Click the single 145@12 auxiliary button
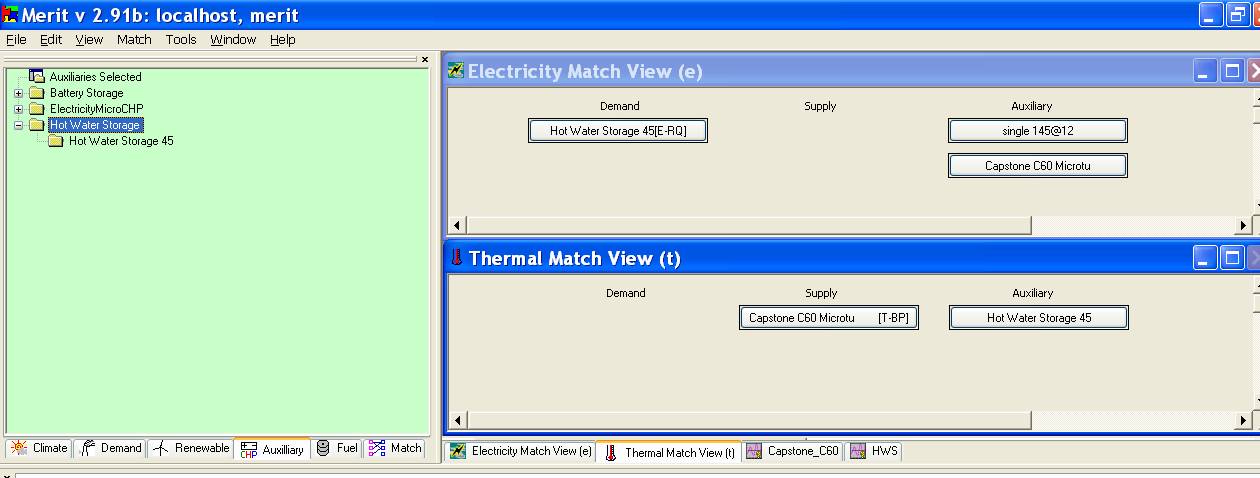 pos(1037,131)
